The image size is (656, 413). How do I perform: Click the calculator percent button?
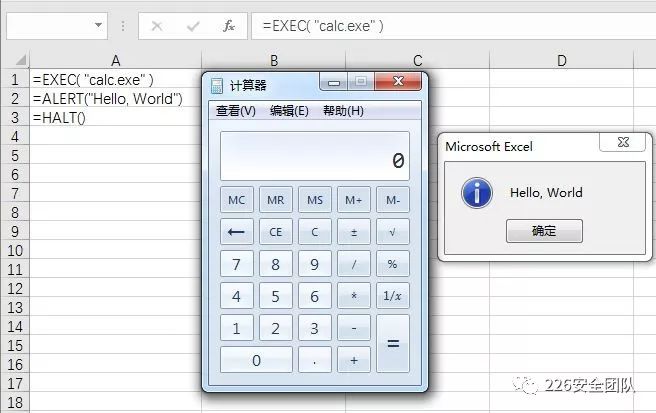tap(392, 264)
